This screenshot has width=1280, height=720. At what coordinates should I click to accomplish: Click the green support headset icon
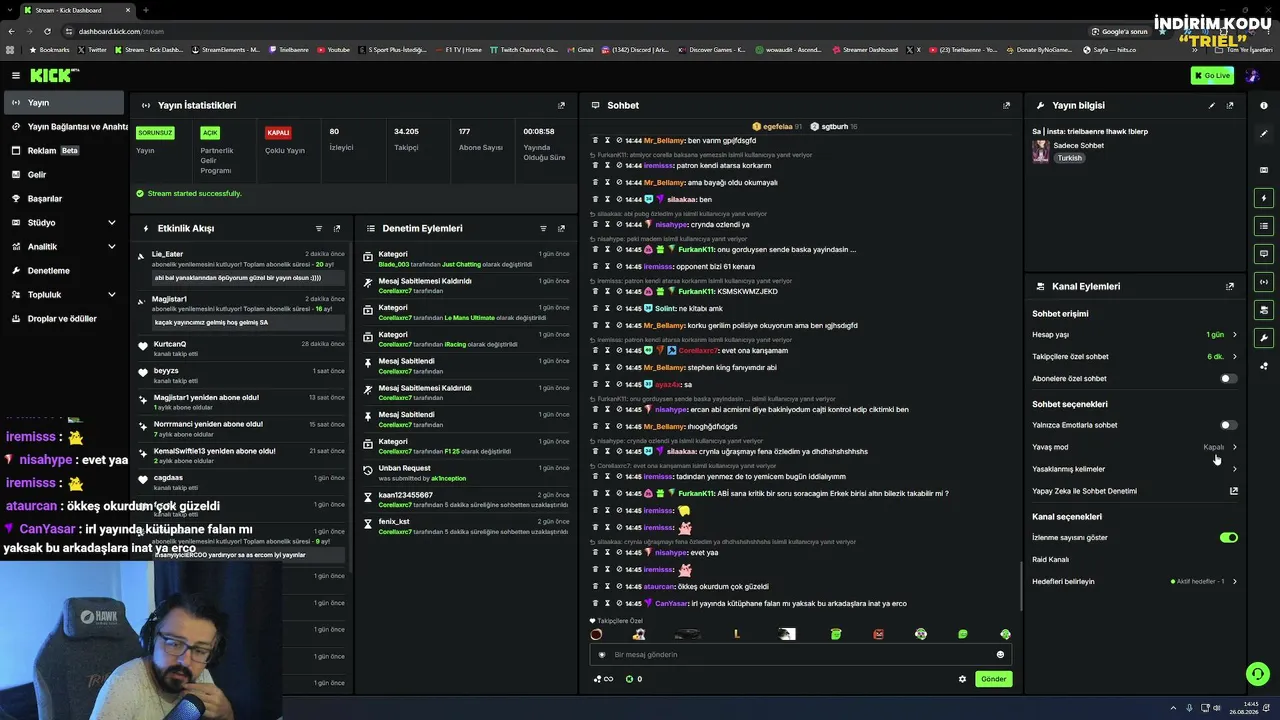1257,674
